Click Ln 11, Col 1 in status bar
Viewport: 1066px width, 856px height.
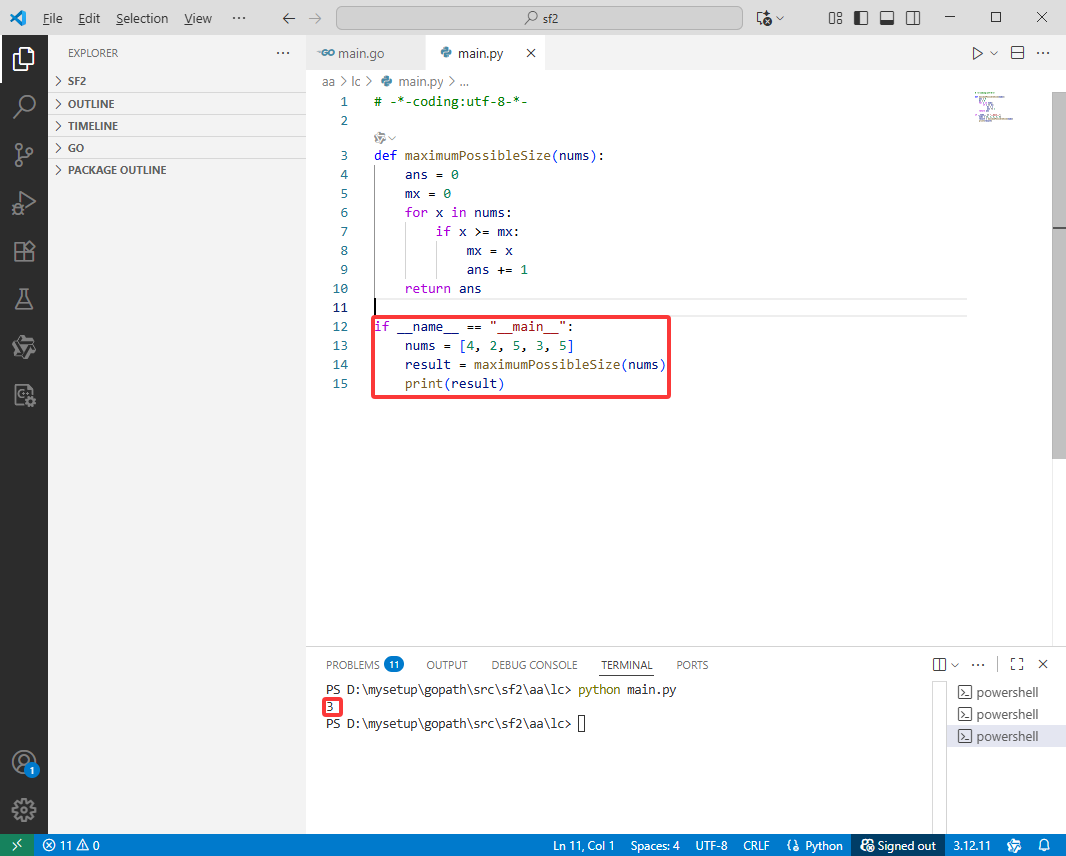[583, 845]
